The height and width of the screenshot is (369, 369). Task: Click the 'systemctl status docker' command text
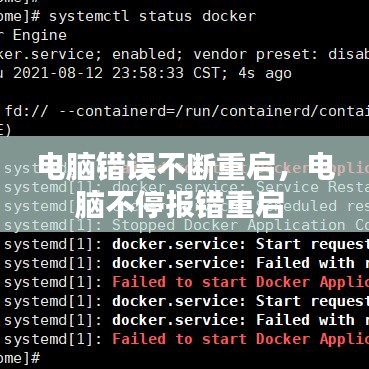pos(153,17)
